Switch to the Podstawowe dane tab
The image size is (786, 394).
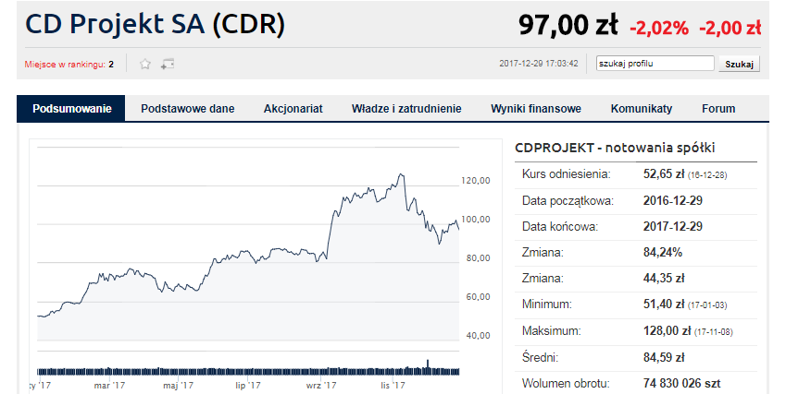click(187, 108)
